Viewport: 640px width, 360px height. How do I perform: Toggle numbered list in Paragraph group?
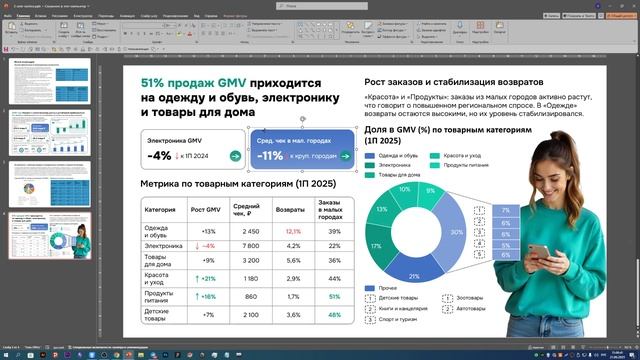click(214, 26)
